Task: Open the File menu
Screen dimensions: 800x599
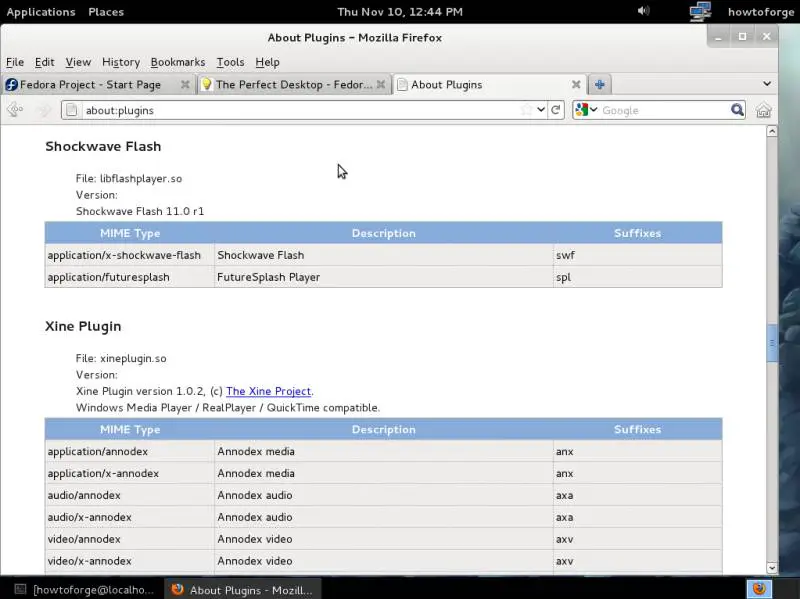Action: 15,62
